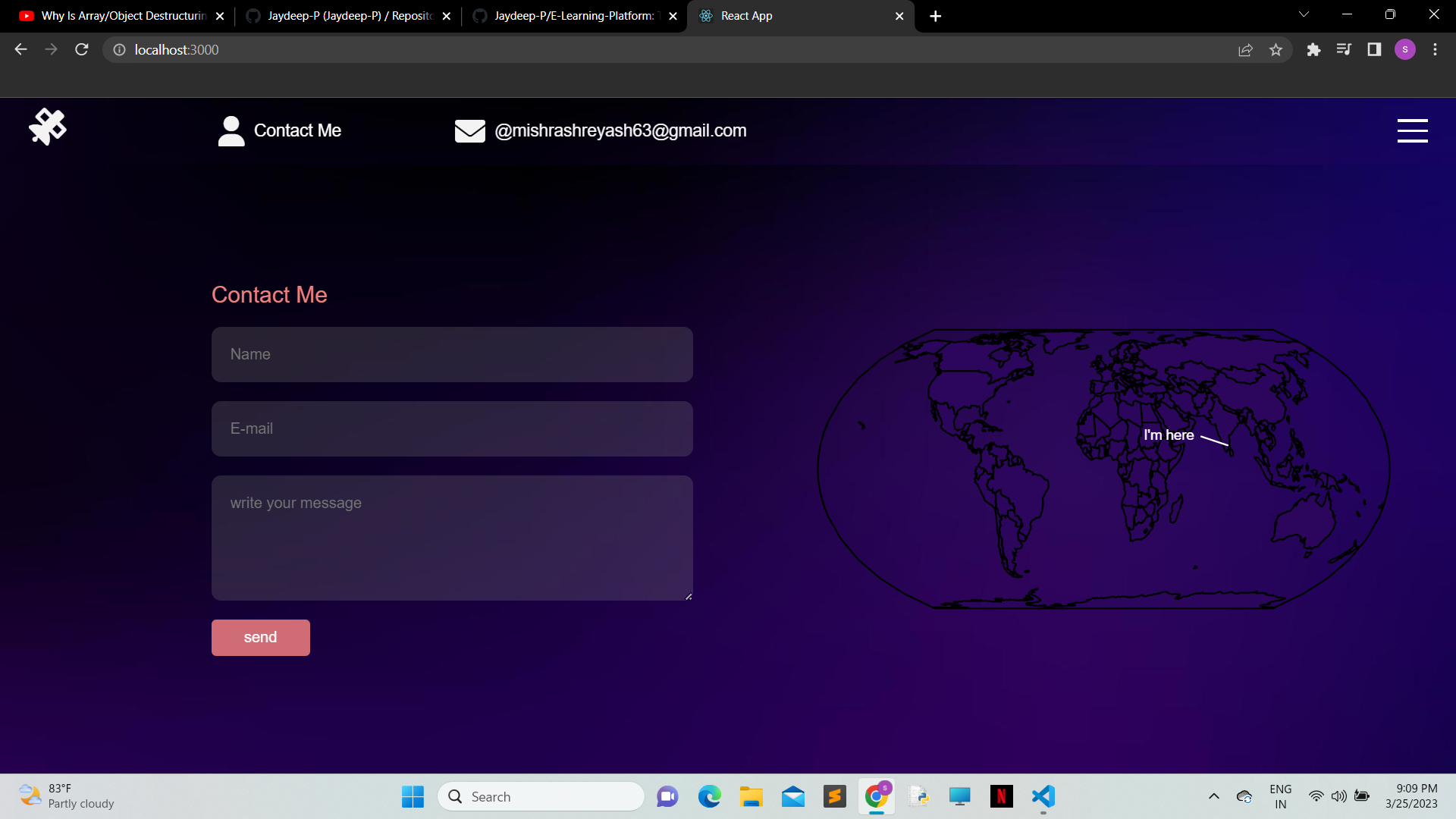This screenshot has height=819, width=1456.
Task: Switch to the E-Learning-Platform GitHub tab
Action: [x=569, y=15]
